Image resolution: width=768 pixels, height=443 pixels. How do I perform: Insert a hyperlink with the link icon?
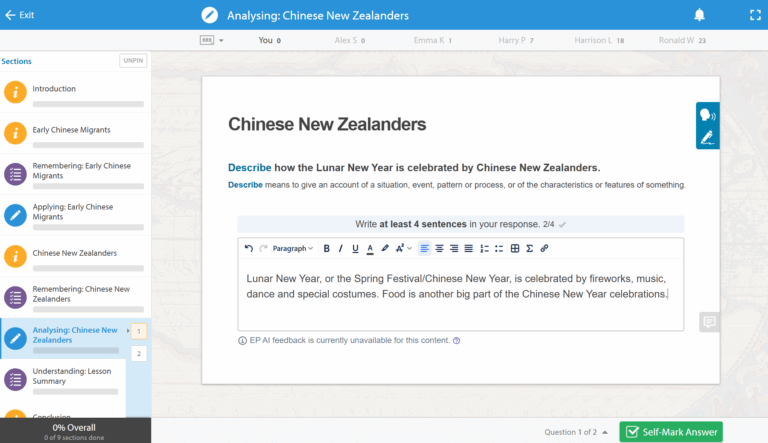pos(544,248)
